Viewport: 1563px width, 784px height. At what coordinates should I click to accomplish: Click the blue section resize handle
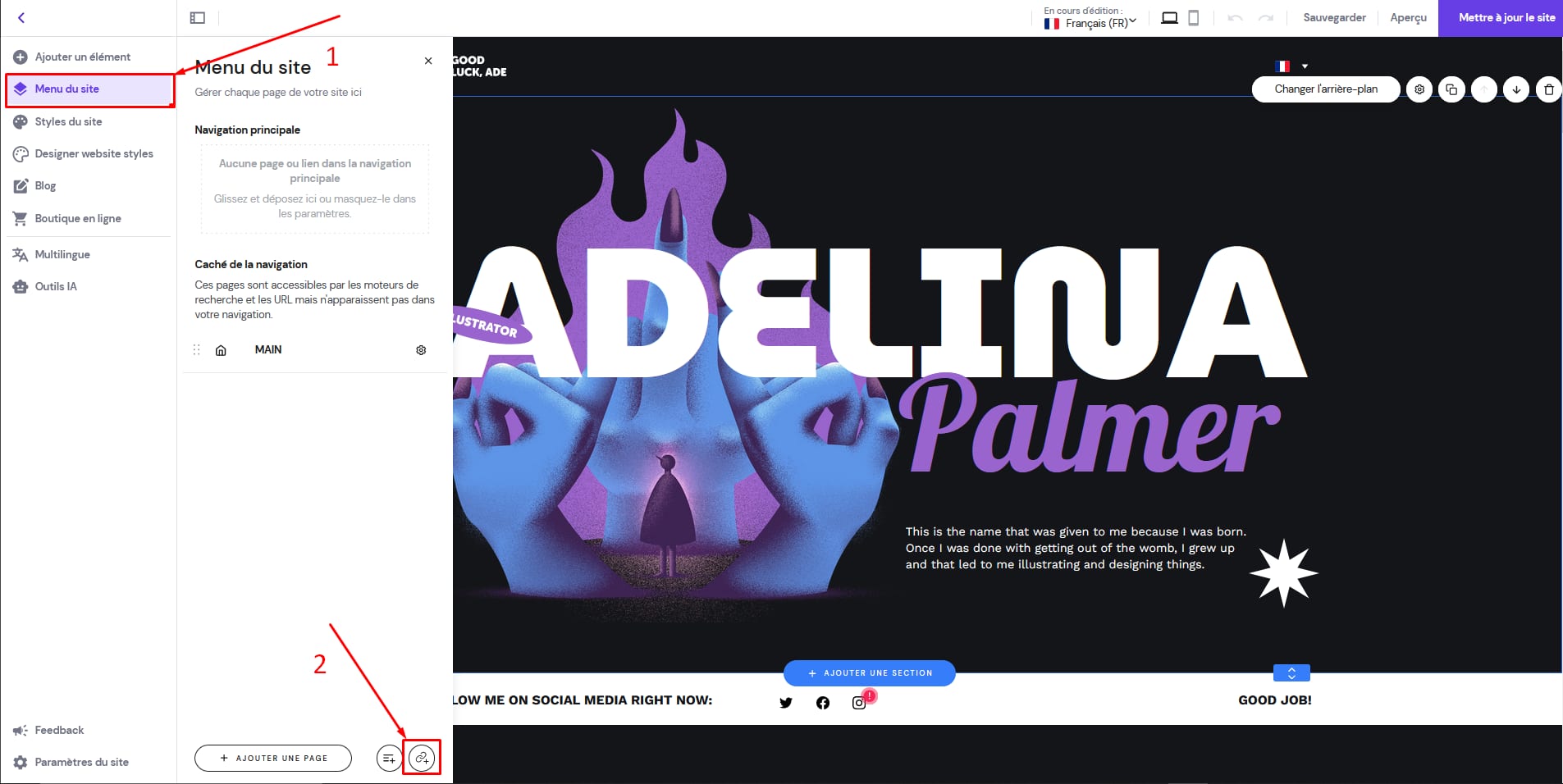click(1291, 673)
